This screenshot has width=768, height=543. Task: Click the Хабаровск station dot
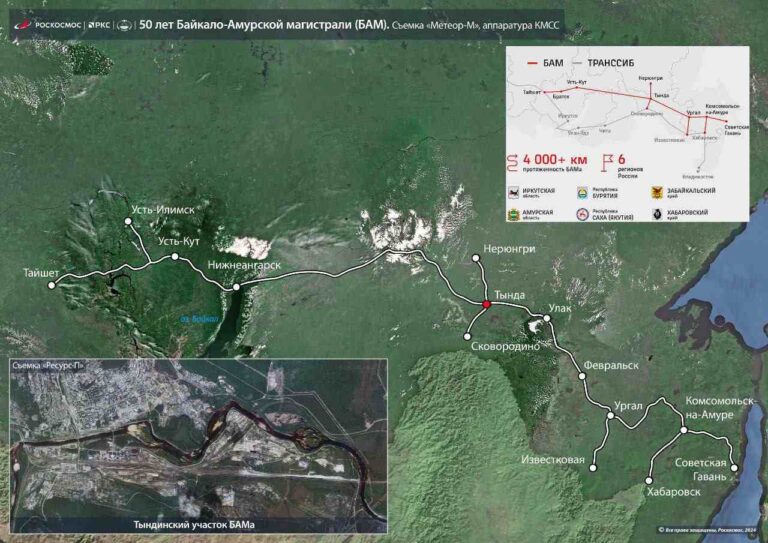click(649, 479)
